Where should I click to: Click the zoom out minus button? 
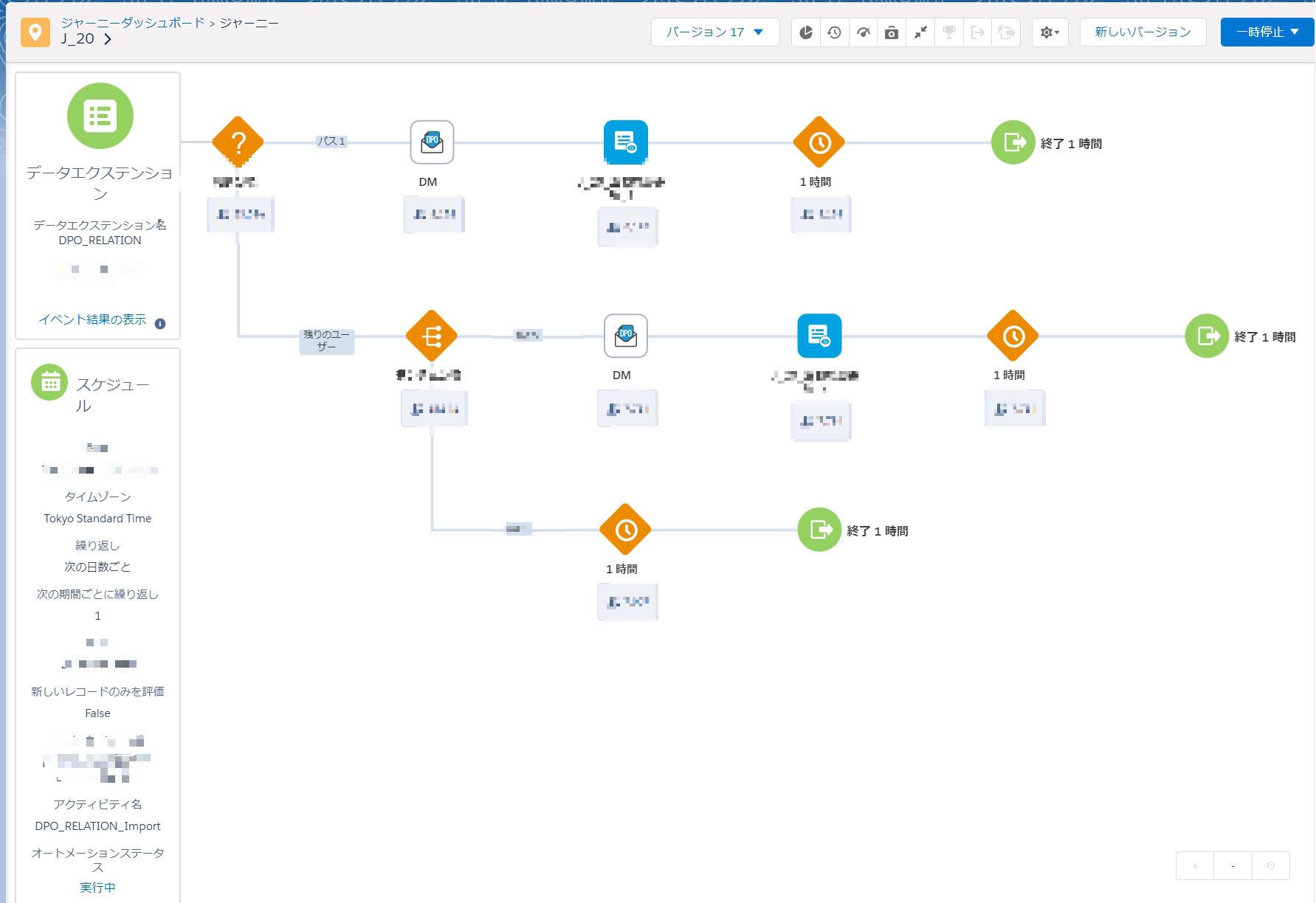pyautogui.click(x=1233, y=865)
